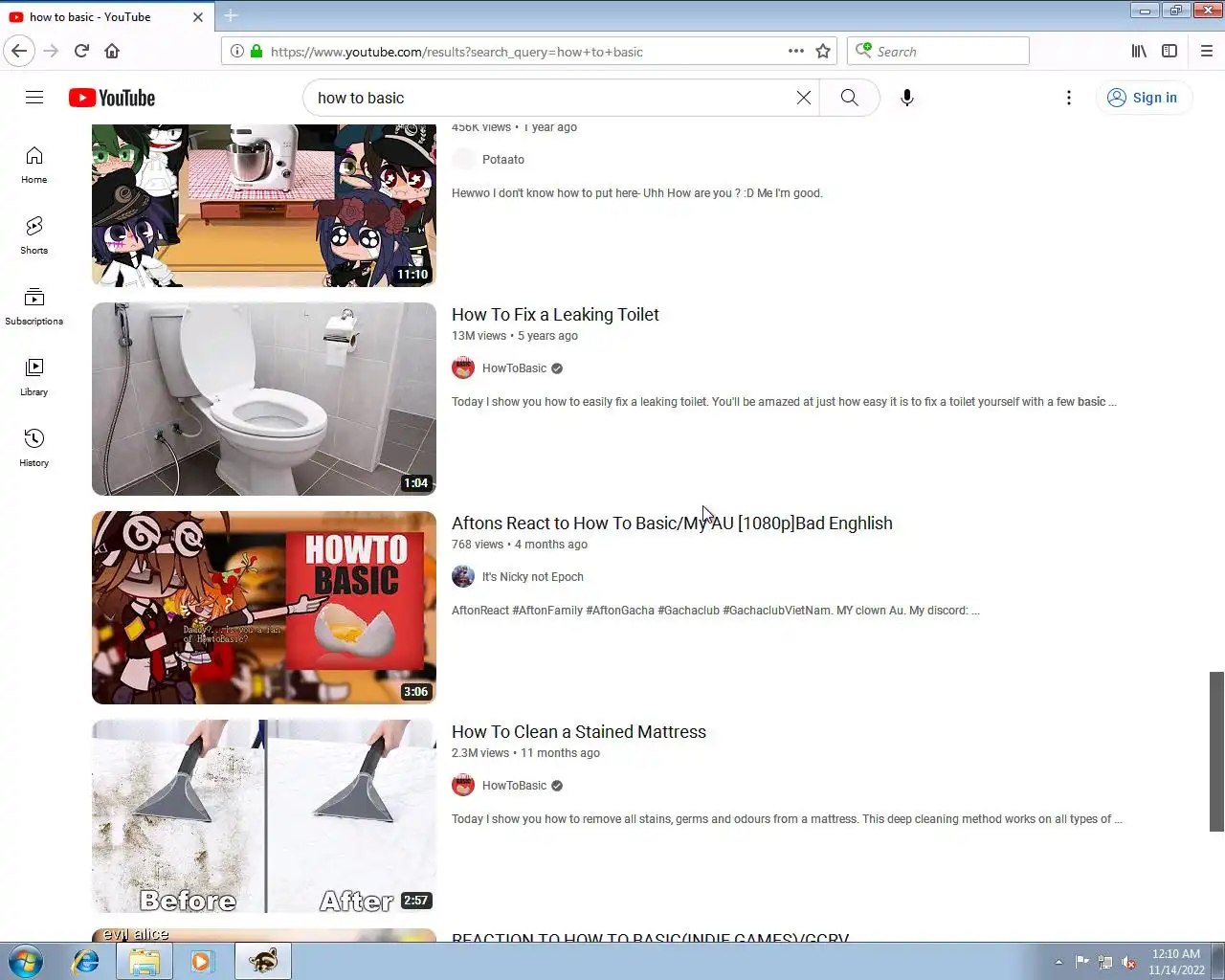Image resolution: width=1225 pixels, height=980 pixels.
Task: Open the site information shield icon
Action: (x=236, y=51)
